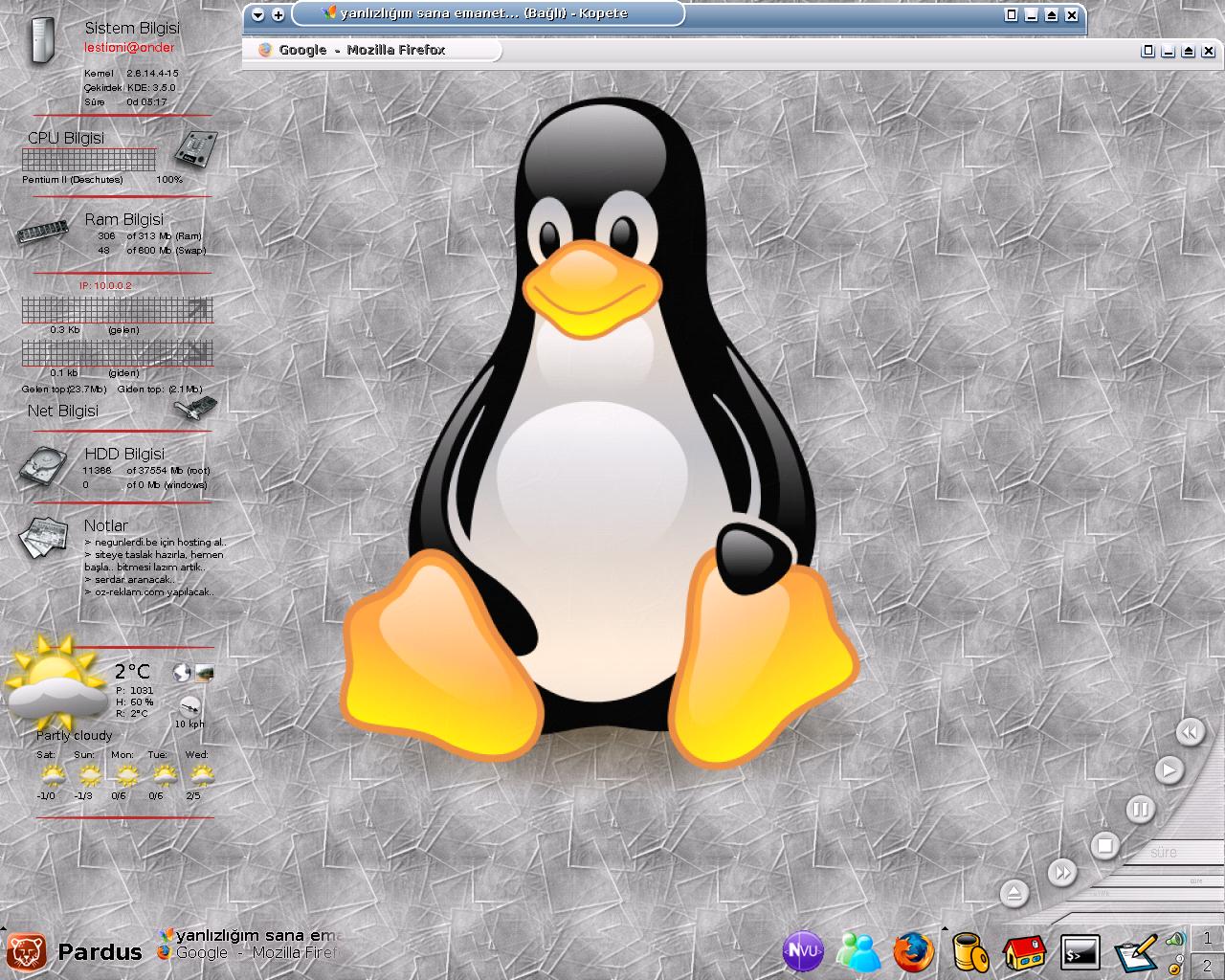The image size is (1225, 980).
Task: Rewind with the media player widget
Action: point(1189,733)
